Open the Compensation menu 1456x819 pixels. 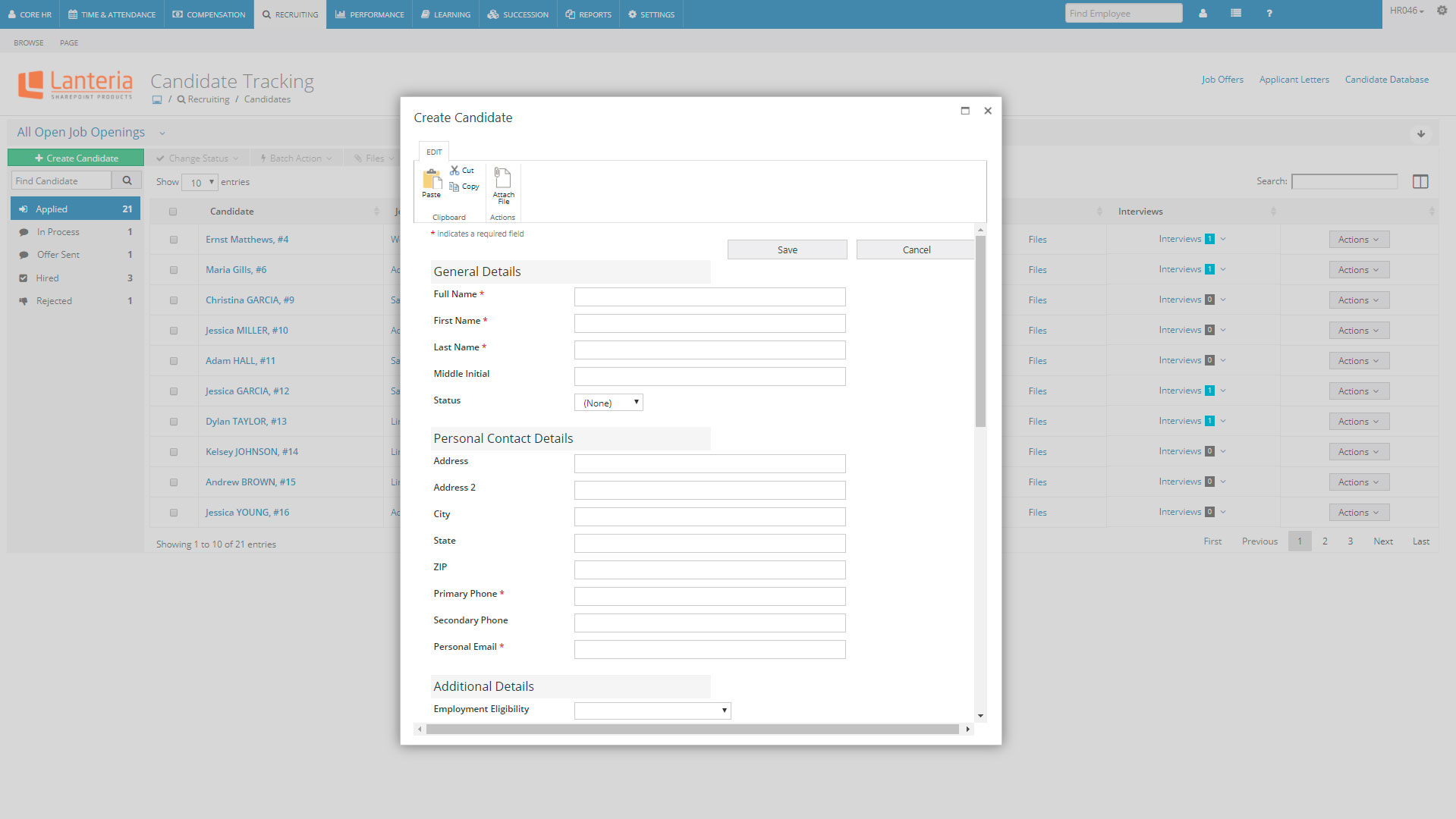(x=209, y=14)
